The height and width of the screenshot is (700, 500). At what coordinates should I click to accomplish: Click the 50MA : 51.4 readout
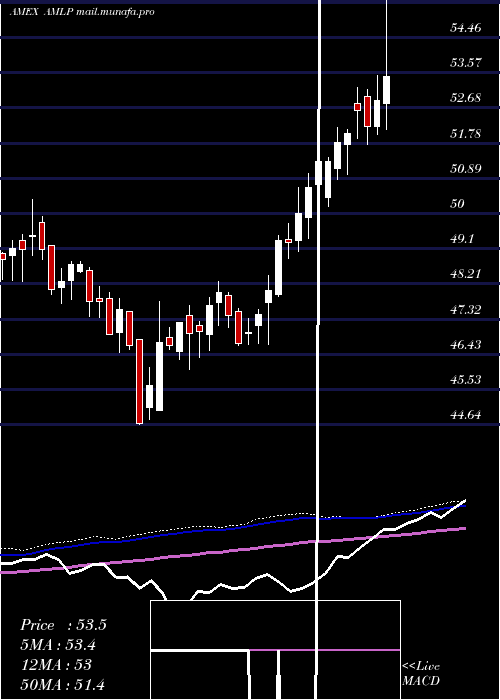(63, 684)
